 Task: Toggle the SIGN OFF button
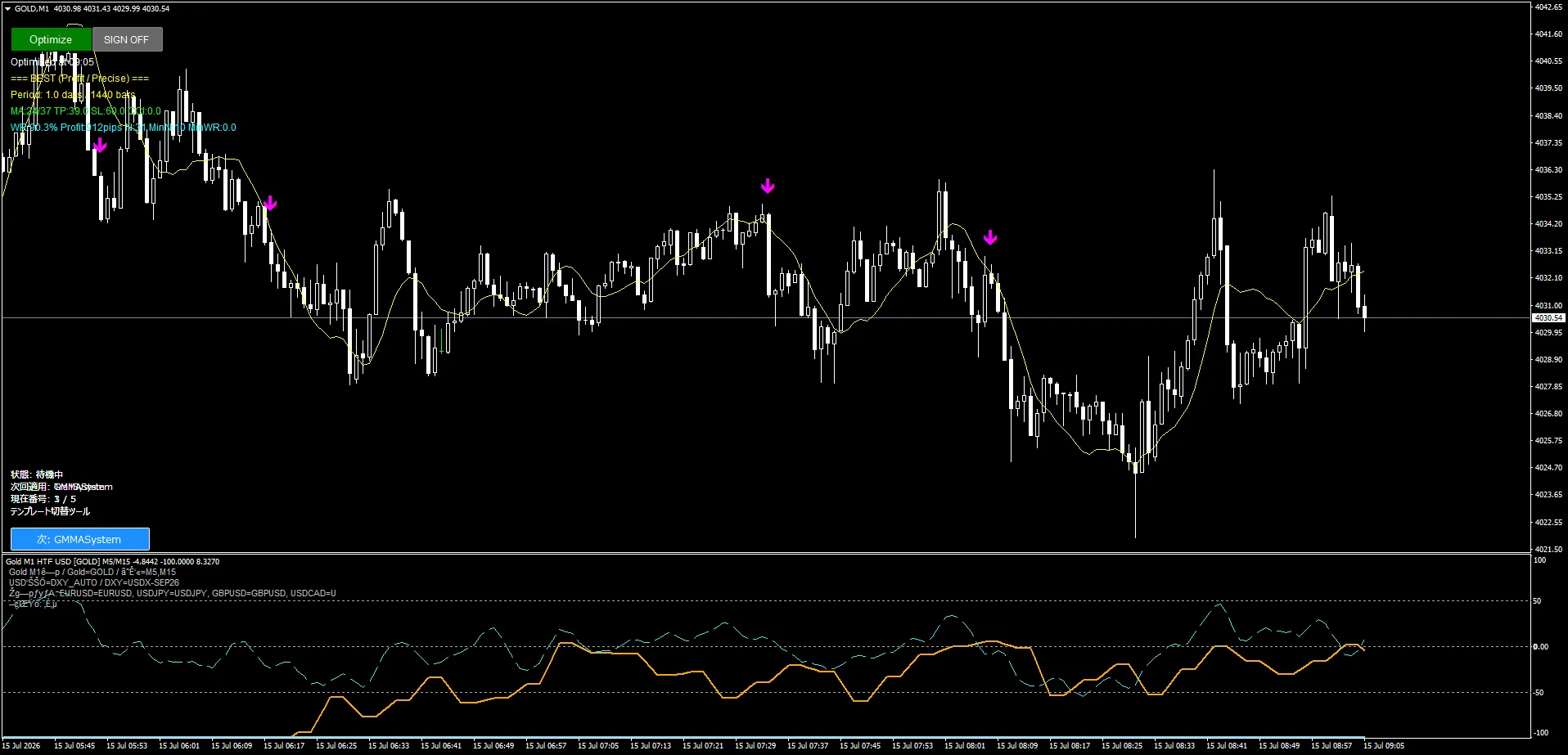[x=127, y=39]
